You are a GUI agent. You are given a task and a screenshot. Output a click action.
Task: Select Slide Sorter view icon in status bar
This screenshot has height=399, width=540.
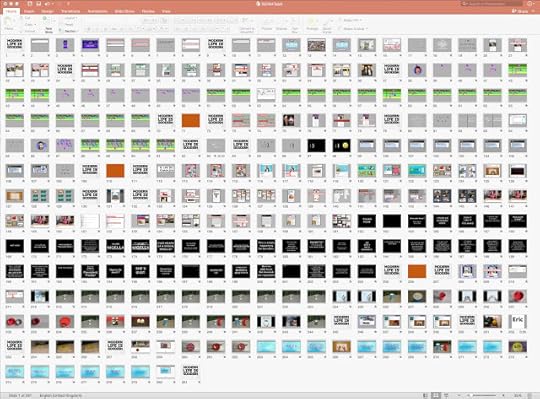point(436,395)
